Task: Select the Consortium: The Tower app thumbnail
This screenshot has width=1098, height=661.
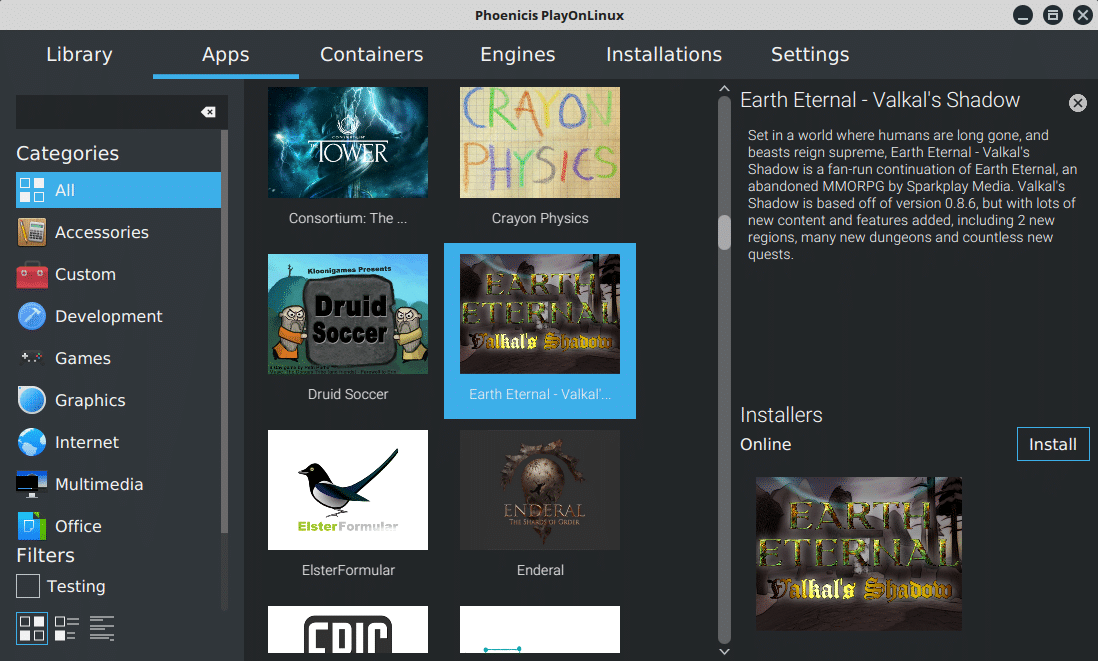Action: pos(348,142)
